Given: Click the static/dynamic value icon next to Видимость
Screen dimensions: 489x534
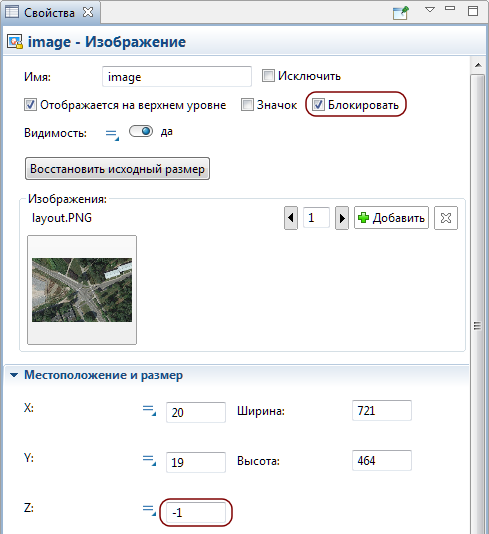Looking at the screenshot, I should tap(112, 134).
